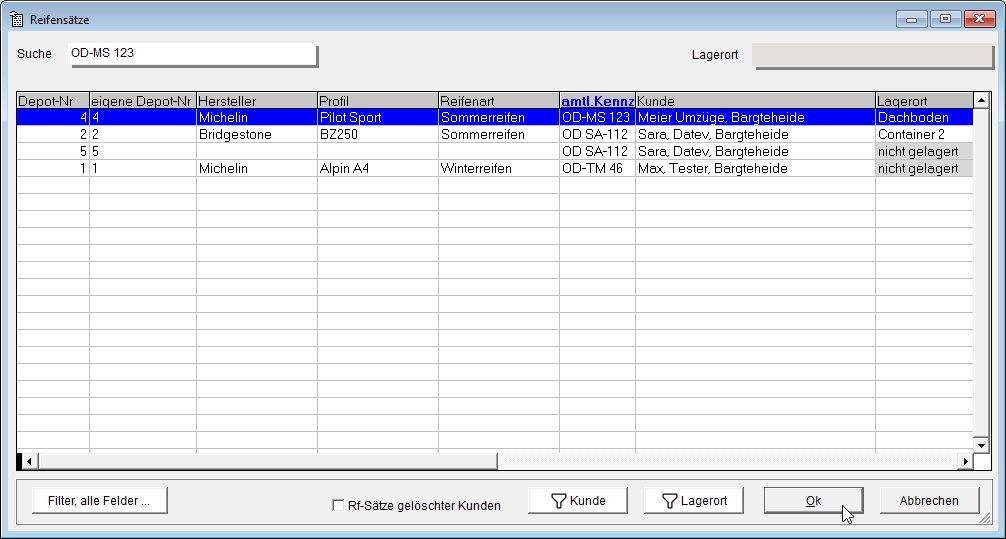Select the Alpin A4 profile cell
Image resolution: width=1006 pixels, height=539 pixels.
point(378,168)
